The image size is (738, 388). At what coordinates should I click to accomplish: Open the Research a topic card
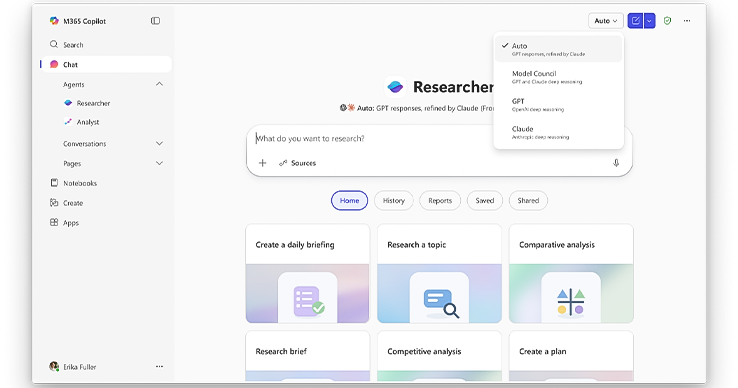(x=439, y=274)
